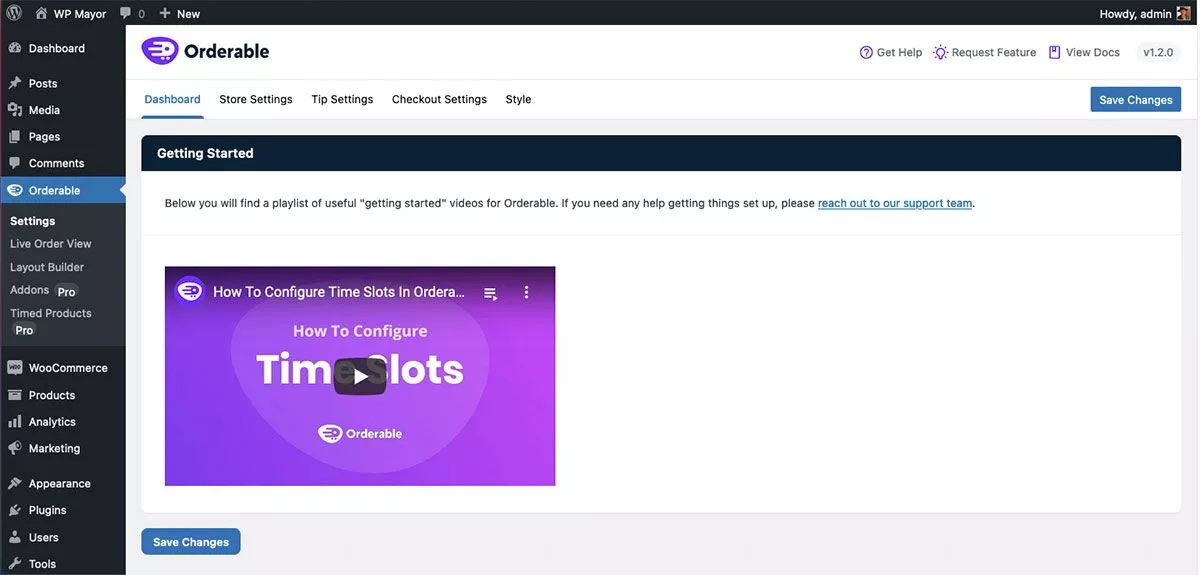Viewport: 1200px width, 575px height.
Task: Click the Comments icon in sidebar
Action: tap(15, 163)
